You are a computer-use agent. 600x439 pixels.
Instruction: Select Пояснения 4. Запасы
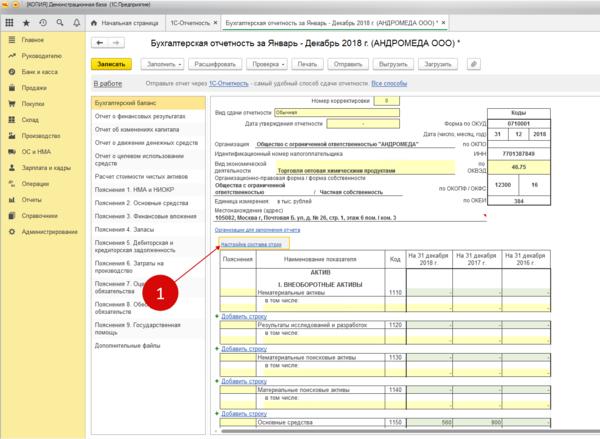tap(148, 229)
